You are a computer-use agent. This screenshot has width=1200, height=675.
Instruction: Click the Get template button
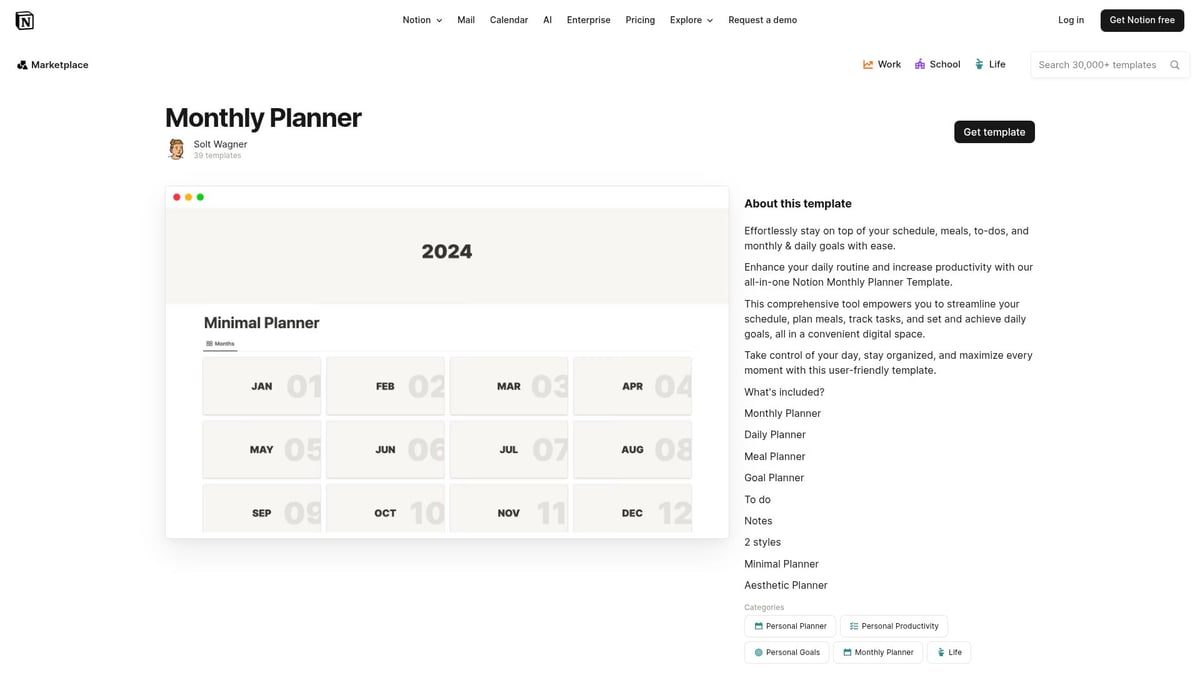point(993,131)
